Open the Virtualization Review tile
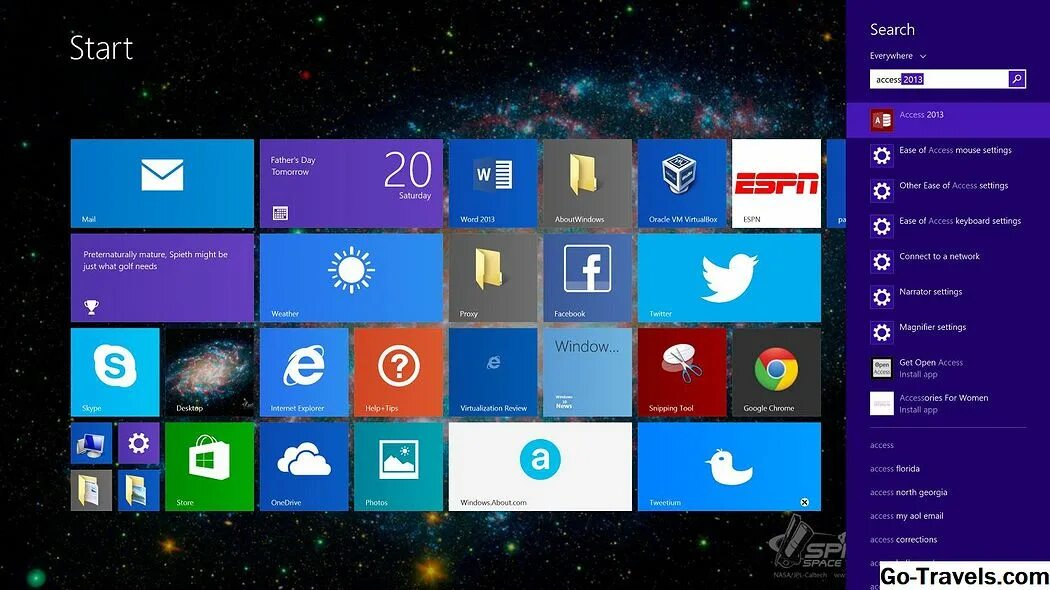The width and height of the screenshot is (1050, 590). coord(493,372)
